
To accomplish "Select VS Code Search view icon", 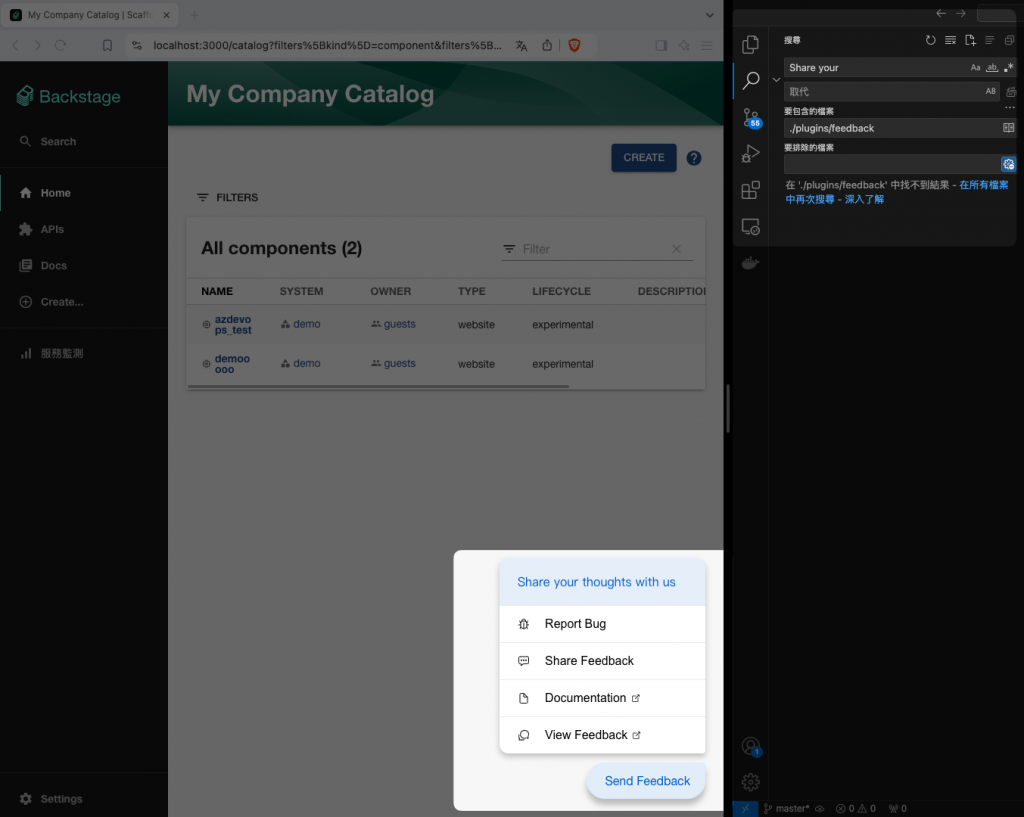I will tap(751, 81).
